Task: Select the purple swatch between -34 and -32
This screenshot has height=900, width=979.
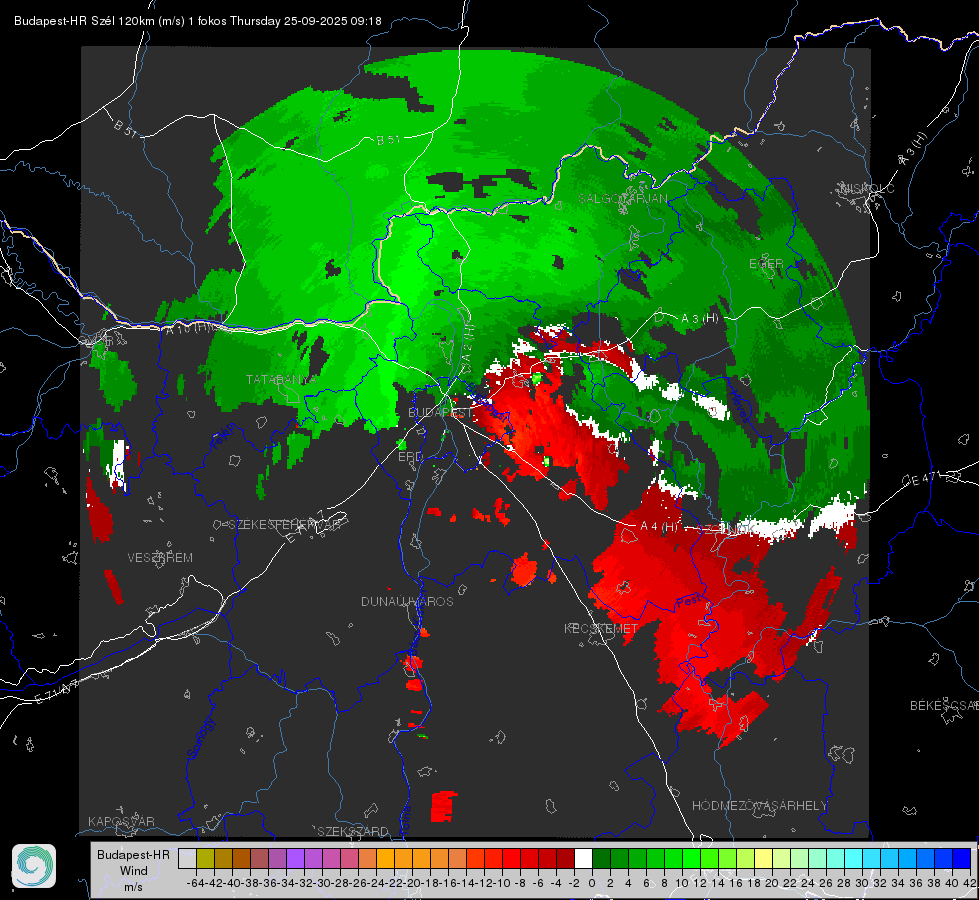Action: (295, 858)
